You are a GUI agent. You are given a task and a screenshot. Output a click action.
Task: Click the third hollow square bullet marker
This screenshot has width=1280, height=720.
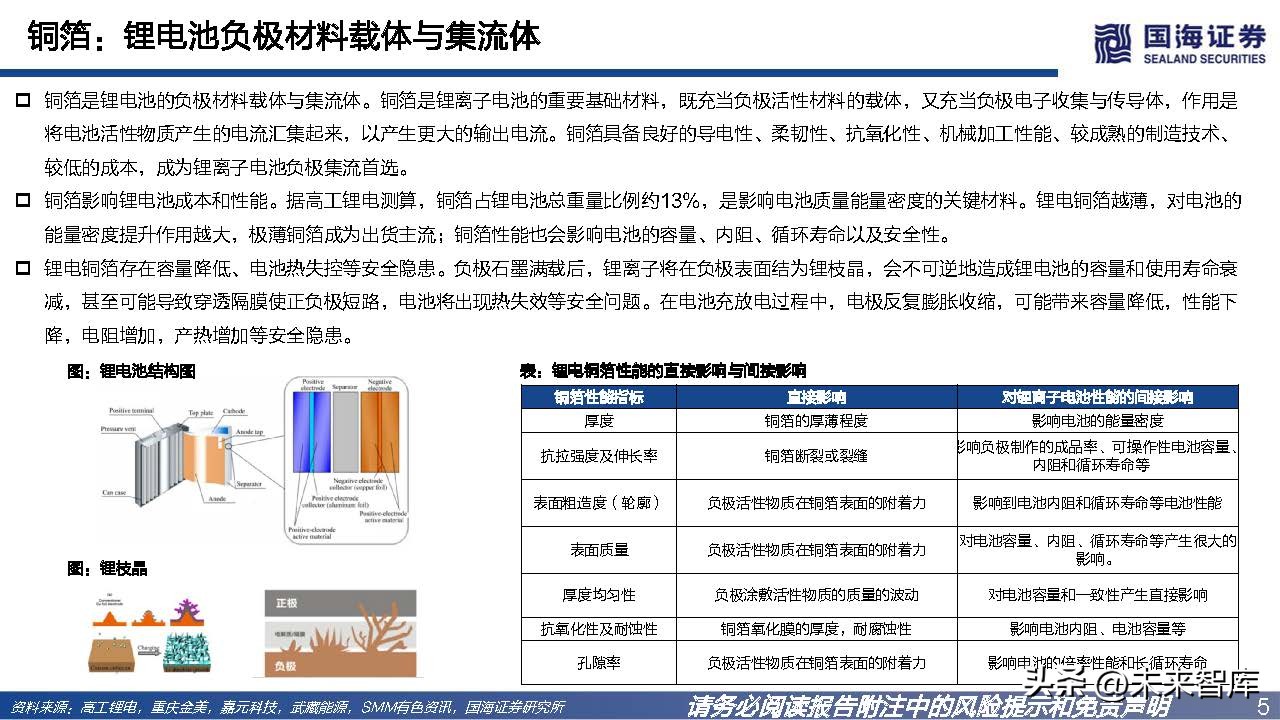(x=24, y=269)
